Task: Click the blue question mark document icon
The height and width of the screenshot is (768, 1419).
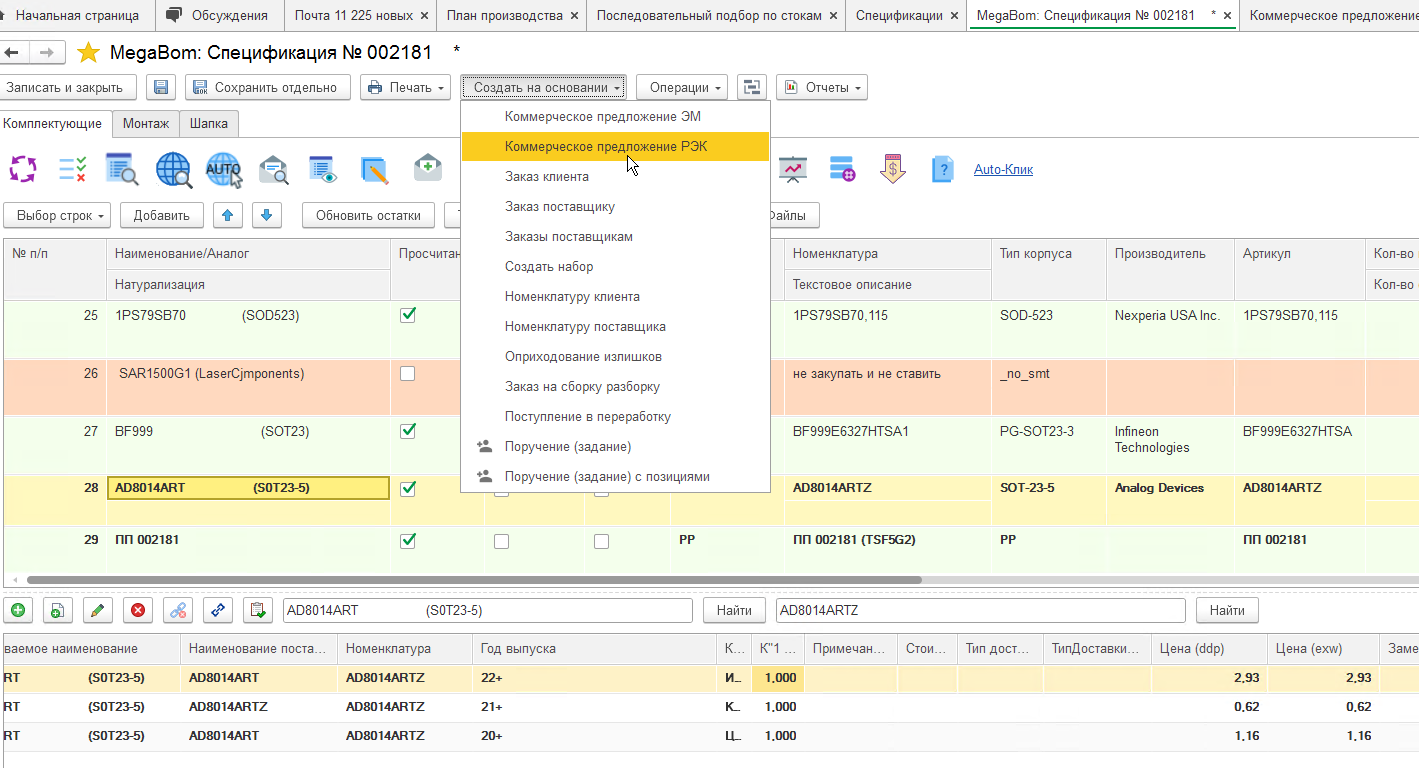Action: pos(941,169)
